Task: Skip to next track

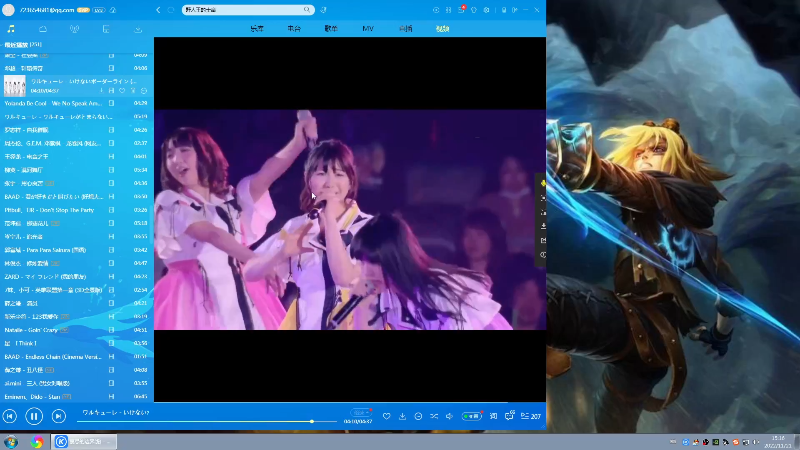Action: (x=59, y=416)
